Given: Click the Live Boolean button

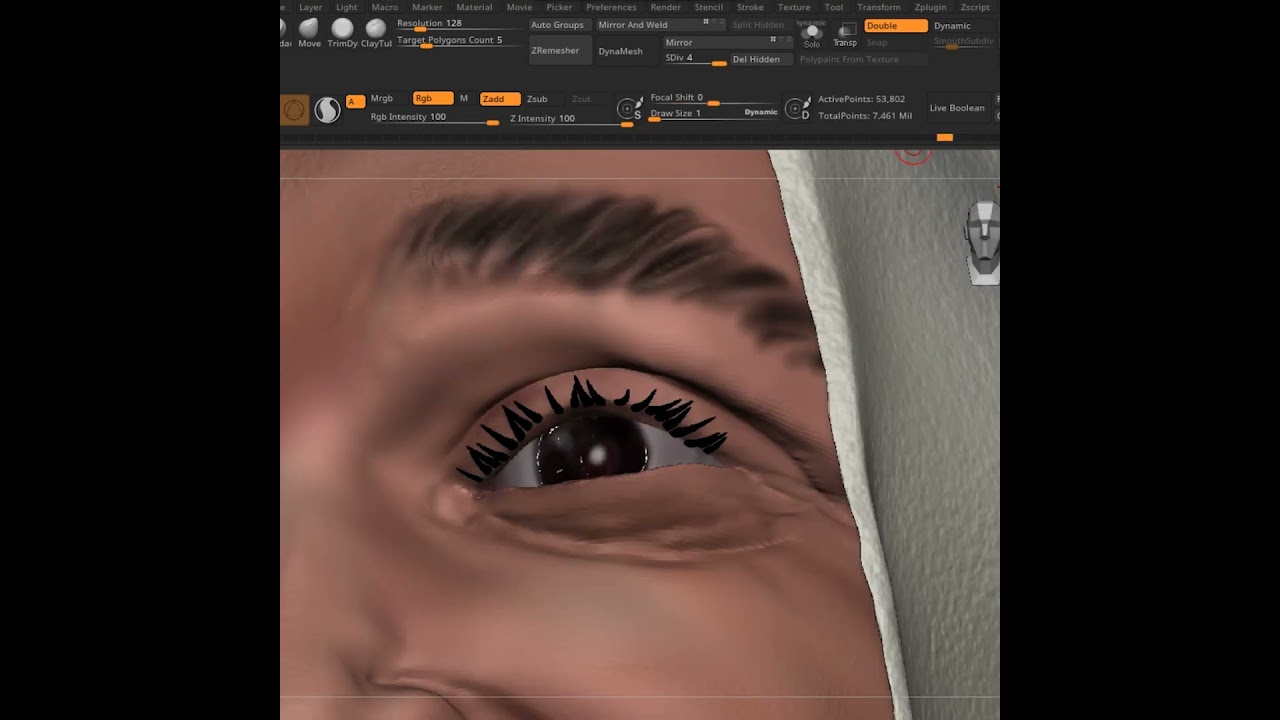Looking at the screenshot, I should click(x=957, y=108).
